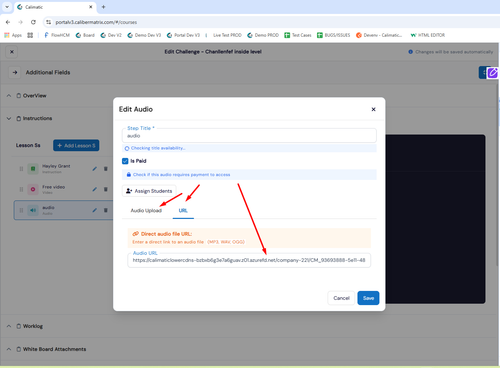Click the Direct audio file URL link icon
The height and width of the screenshot is (368, 500).
click(x=135, y=234)
